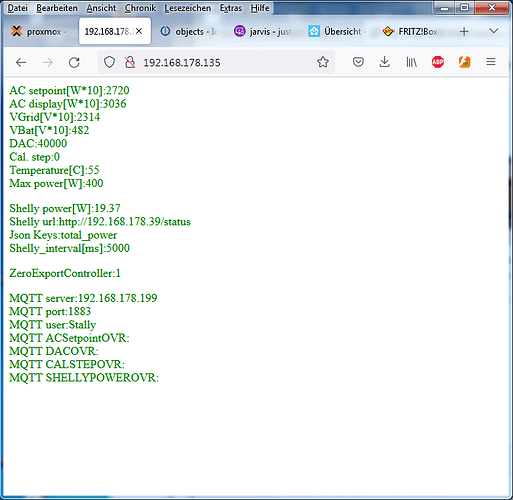Open Adblock Plus extension
Viewport: 513px width, 500px height.
pyautogui.click(x=438, y=62)
